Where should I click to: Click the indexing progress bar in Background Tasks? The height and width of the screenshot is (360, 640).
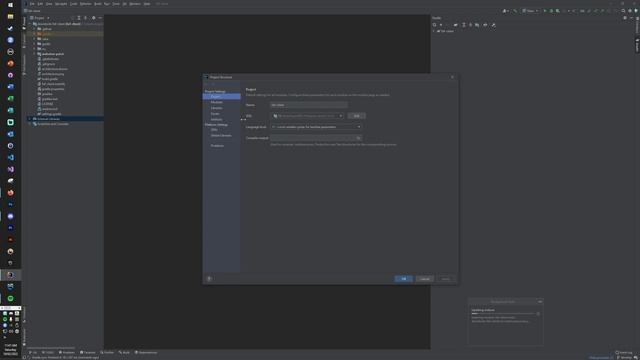(x=503, y=313)
